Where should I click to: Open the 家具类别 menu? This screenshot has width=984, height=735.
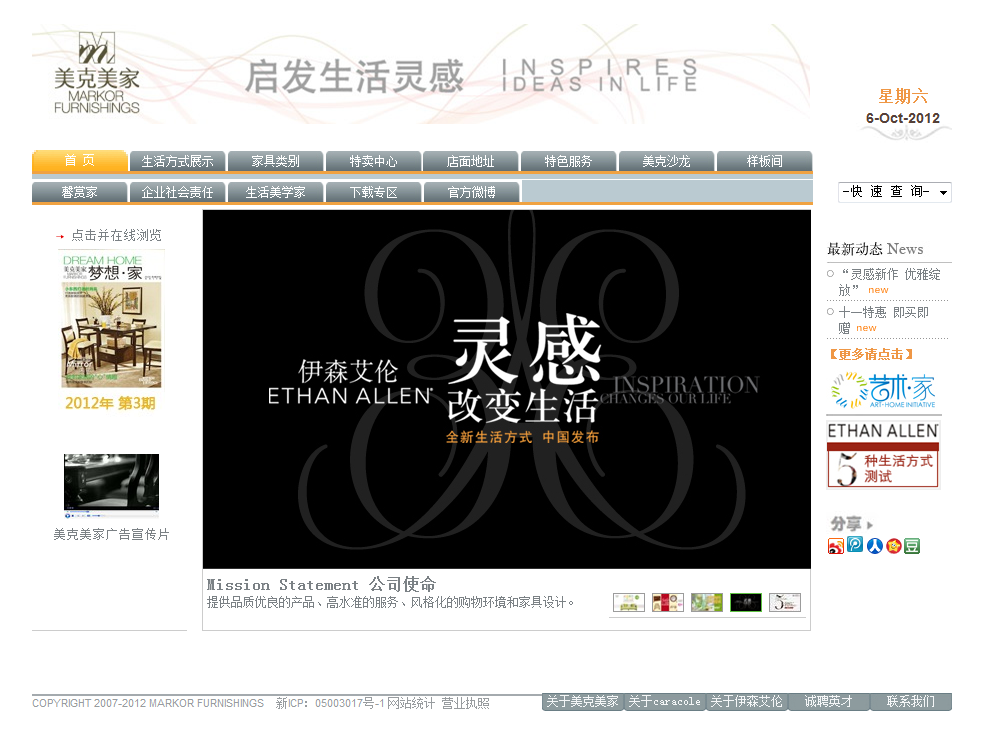tap(275, 161)
